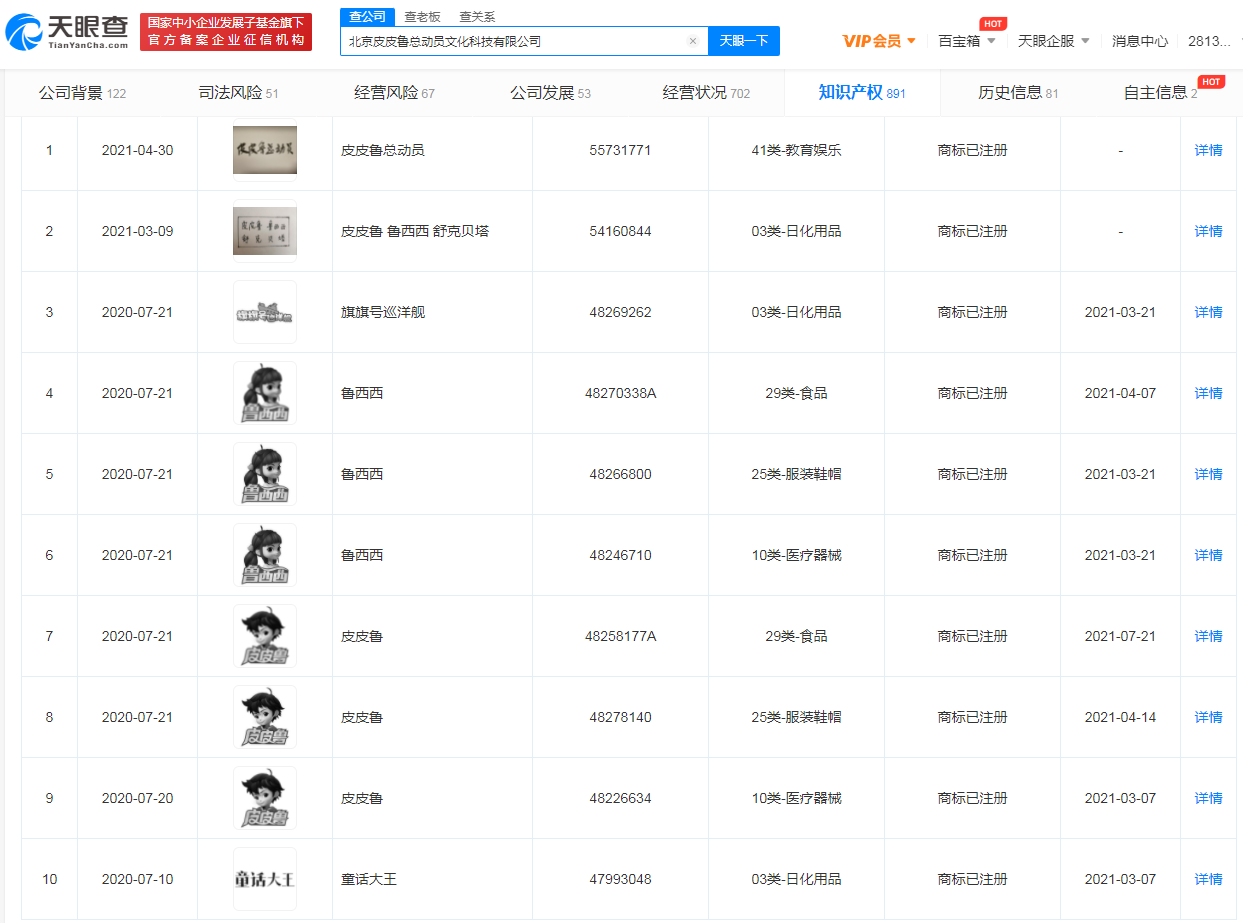Click trademark name 童话大王
The height and width of the screenshot is (923, 1243).
click(x=369, y=879)
